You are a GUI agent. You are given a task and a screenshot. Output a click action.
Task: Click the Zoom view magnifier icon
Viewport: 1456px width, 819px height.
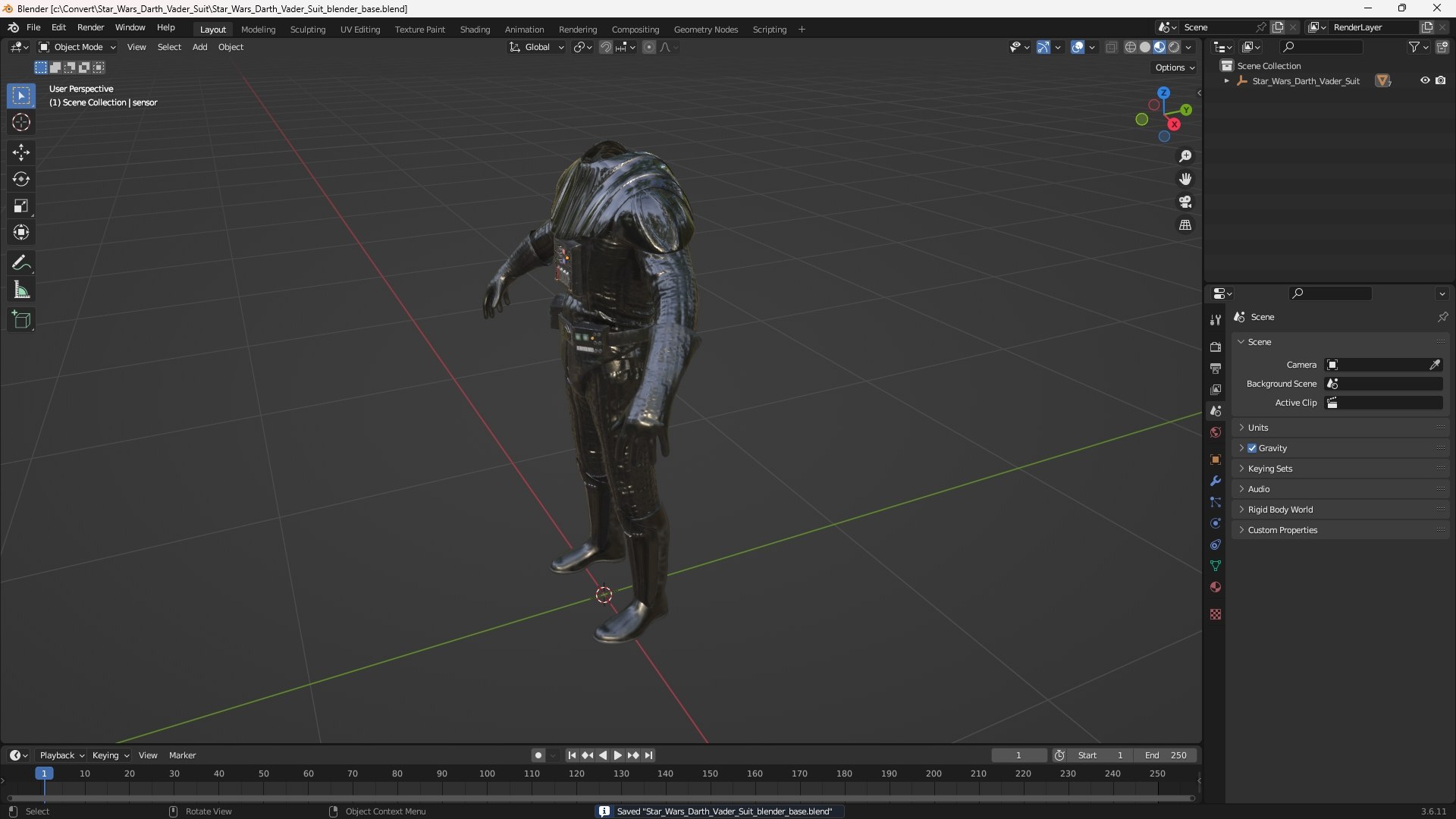coord(1185,156)
